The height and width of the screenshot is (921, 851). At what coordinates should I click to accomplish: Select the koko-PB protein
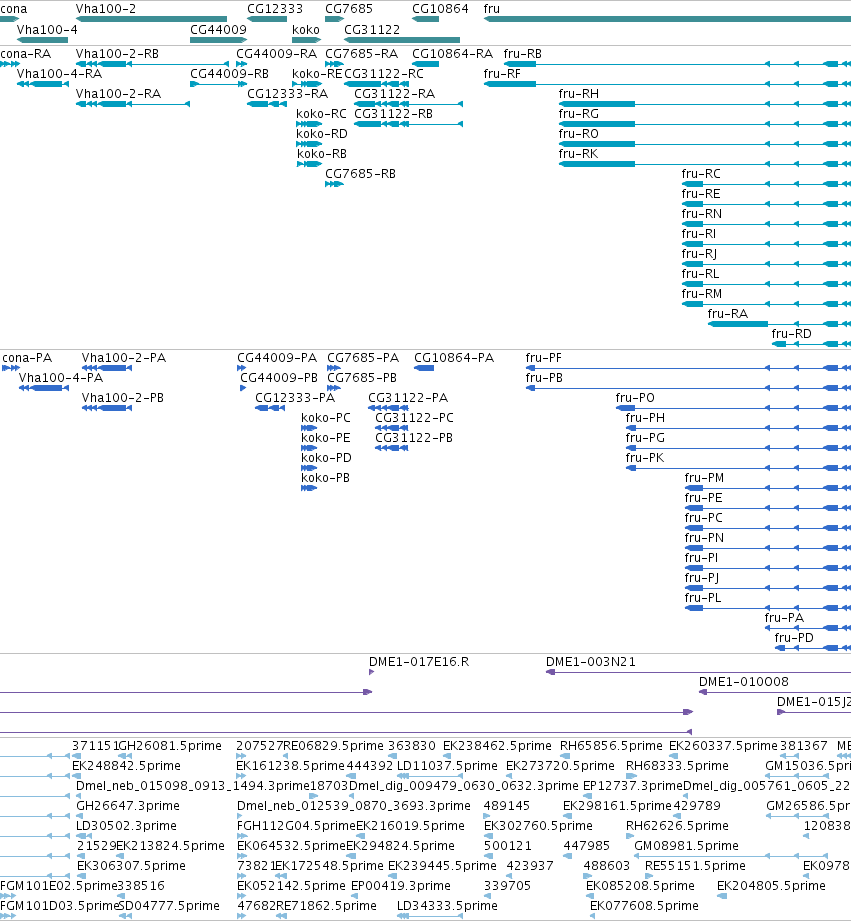click(309, 488)
